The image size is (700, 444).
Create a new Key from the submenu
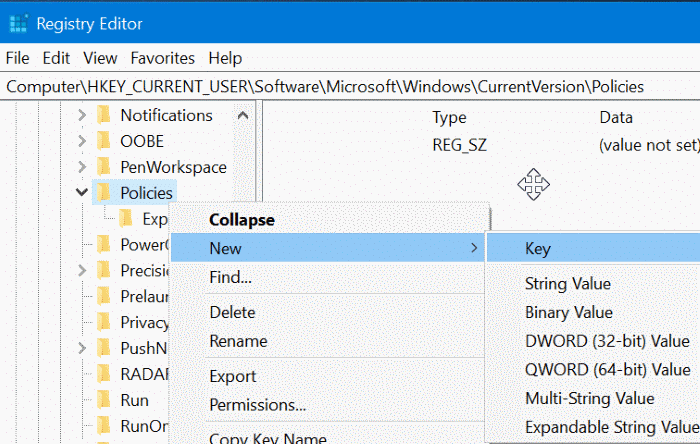[x=593, y=248]
